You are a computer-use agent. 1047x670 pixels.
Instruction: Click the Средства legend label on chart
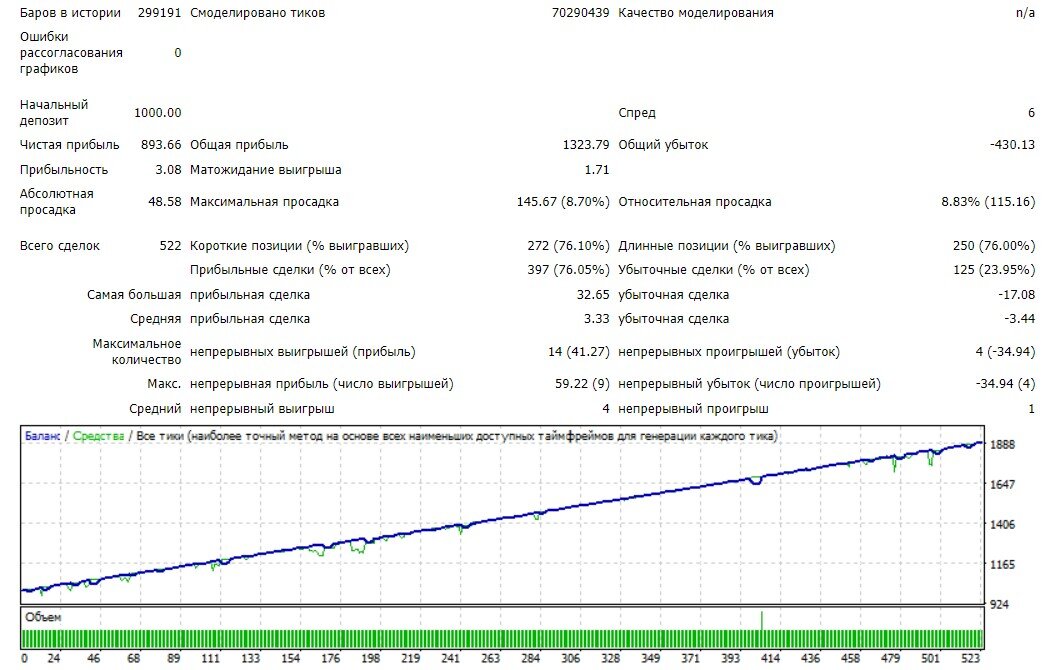point(98,436)
